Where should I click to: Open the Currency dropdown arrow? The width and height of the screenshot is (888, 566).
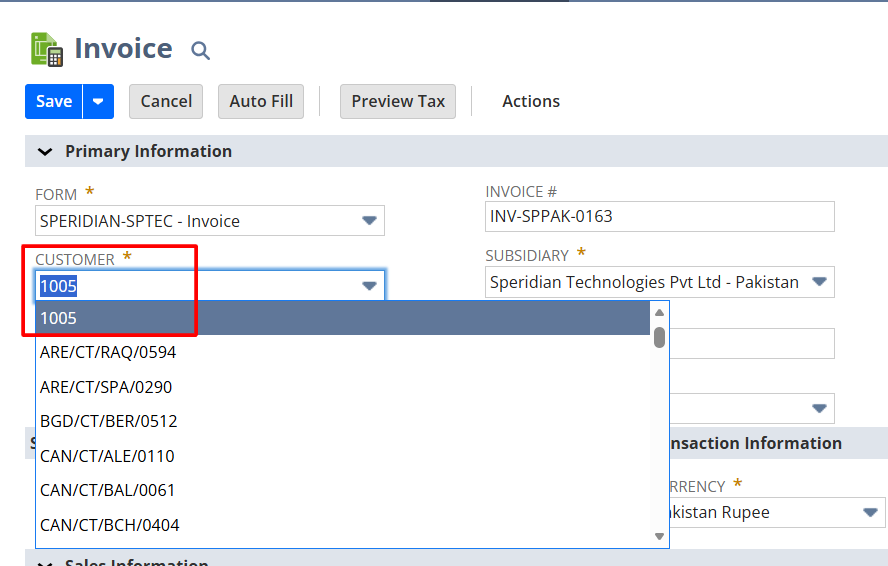click(869, 513)
